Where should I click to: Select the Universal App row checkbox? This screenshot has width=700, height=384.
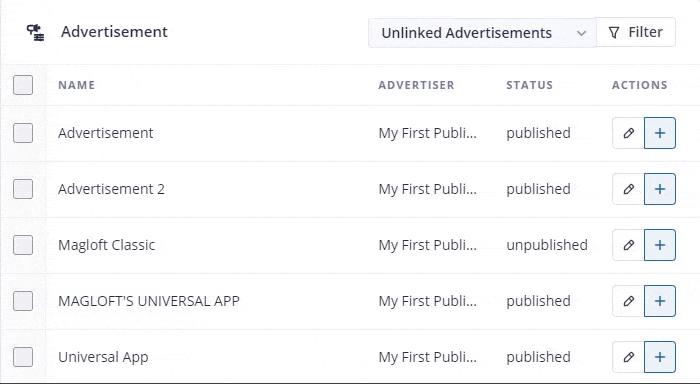[23, 357]
